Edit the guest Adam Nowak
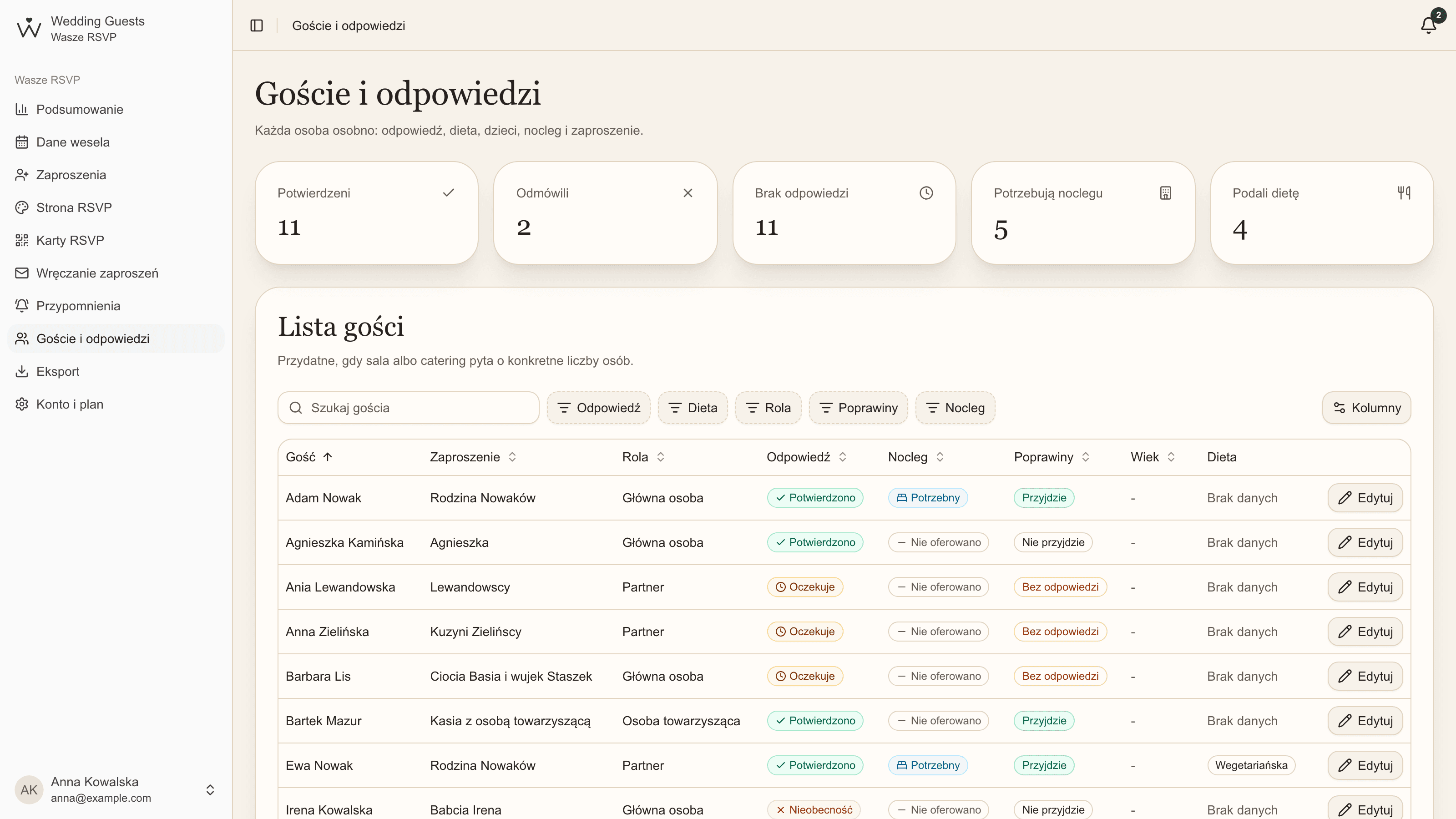1456x819 pixels. (1365, 497)
